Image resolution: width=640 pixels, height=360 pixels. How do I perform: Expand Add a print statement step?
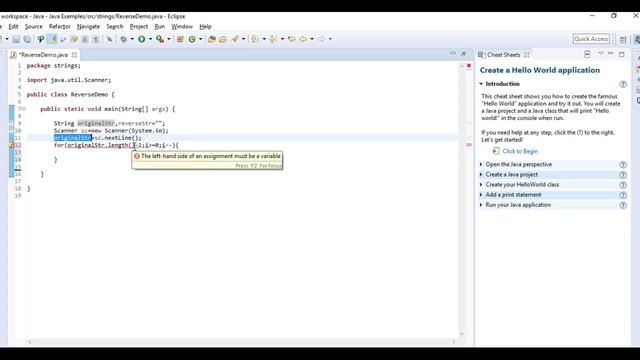pos(481,195)
